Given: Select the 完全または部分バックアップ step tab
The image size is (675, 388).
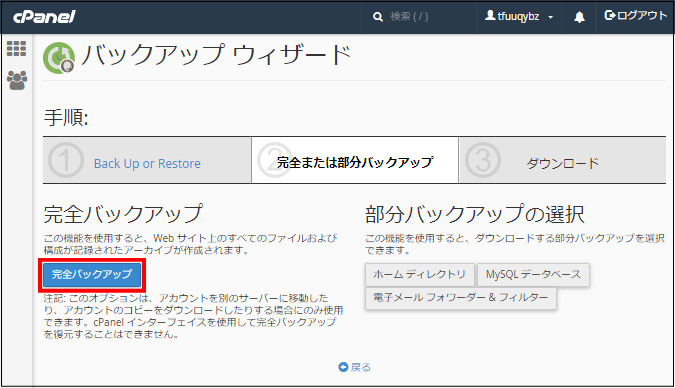Looking at the screenshot, I should 355,161.
